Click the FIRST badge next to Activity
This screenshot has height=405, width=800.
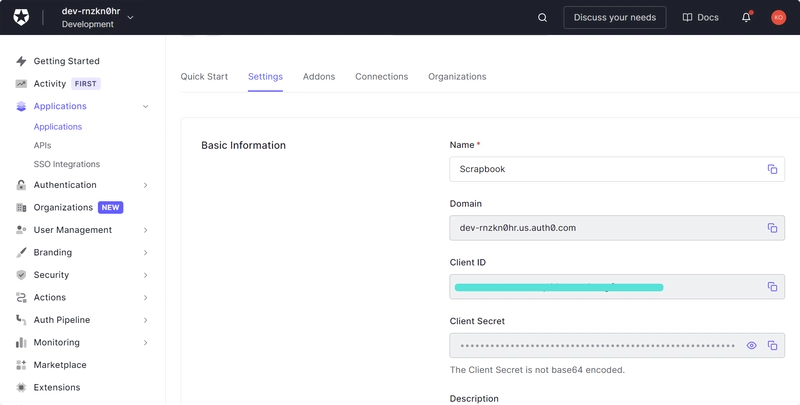pyautogui.click(x=86, y=84)
